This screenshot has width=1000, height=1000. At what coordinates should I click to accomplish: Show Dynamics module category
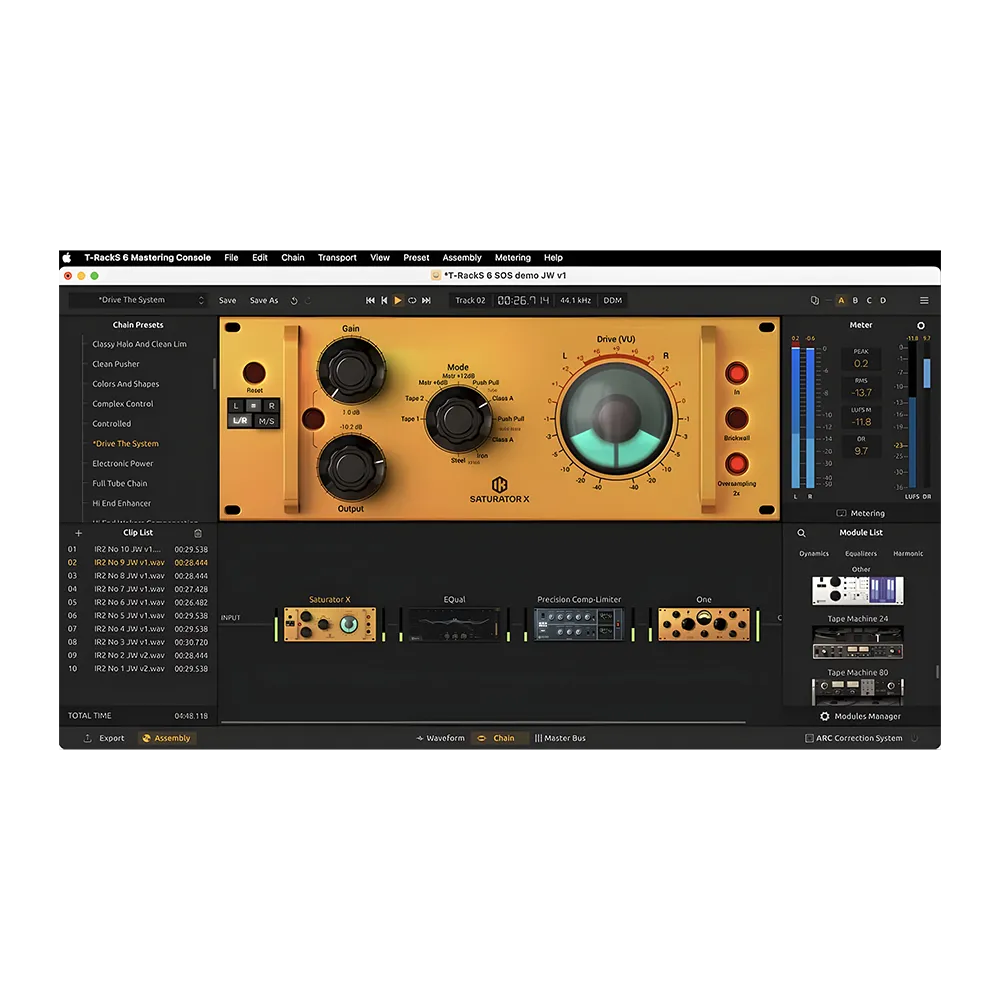coord(814,554)
